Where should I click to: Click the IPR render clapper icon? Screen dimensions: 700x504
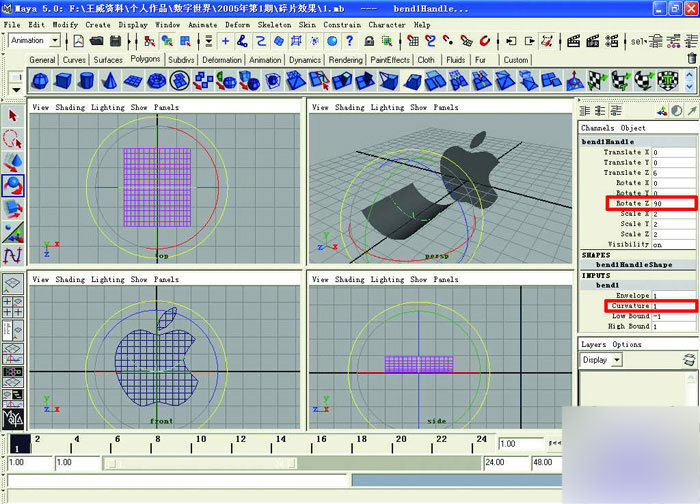coord(593,41)
